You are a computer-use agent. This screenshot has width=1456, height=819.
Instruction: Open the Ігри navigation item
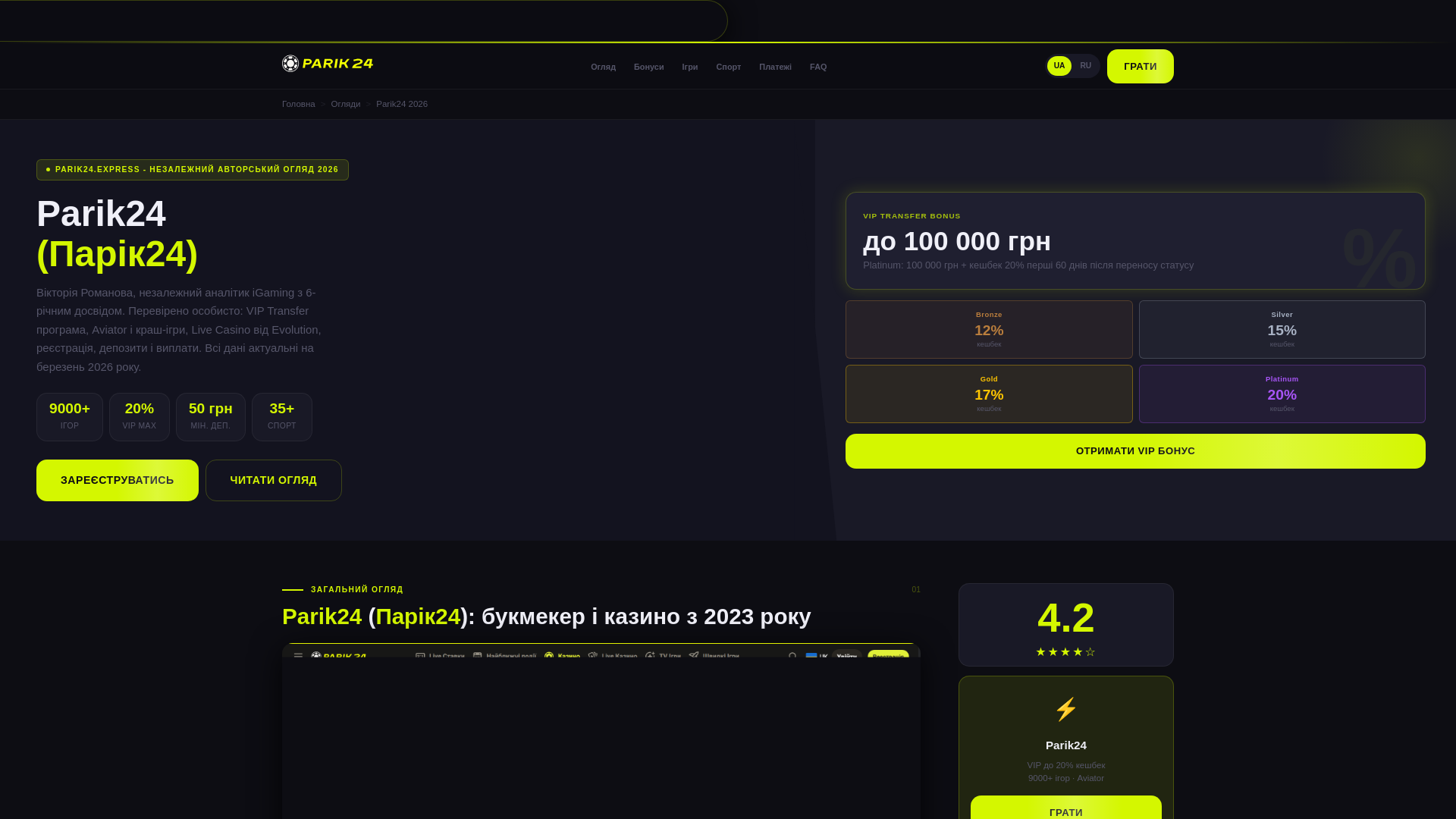[x=689, y=67]
